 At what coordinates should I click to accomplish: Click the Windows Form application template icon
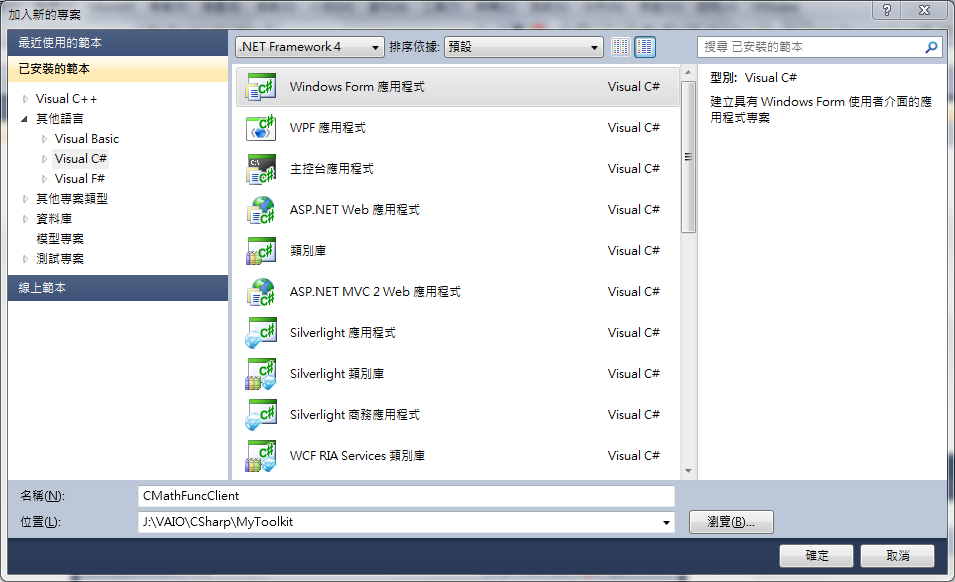point(261,86)
